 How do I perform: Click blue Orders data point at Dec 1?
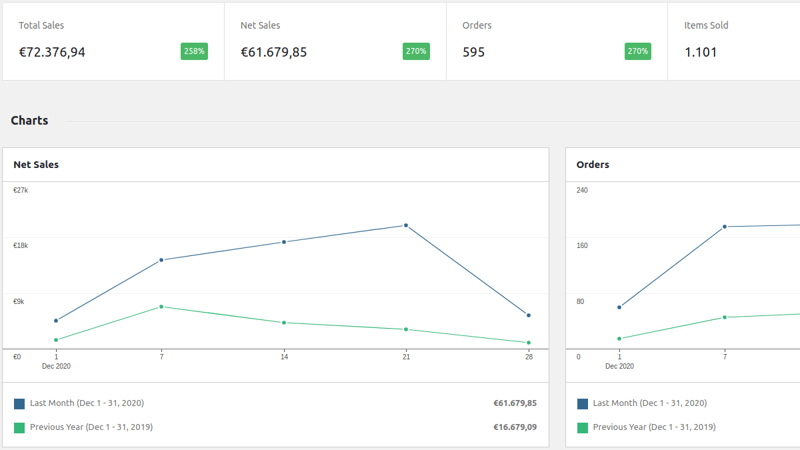619,307
